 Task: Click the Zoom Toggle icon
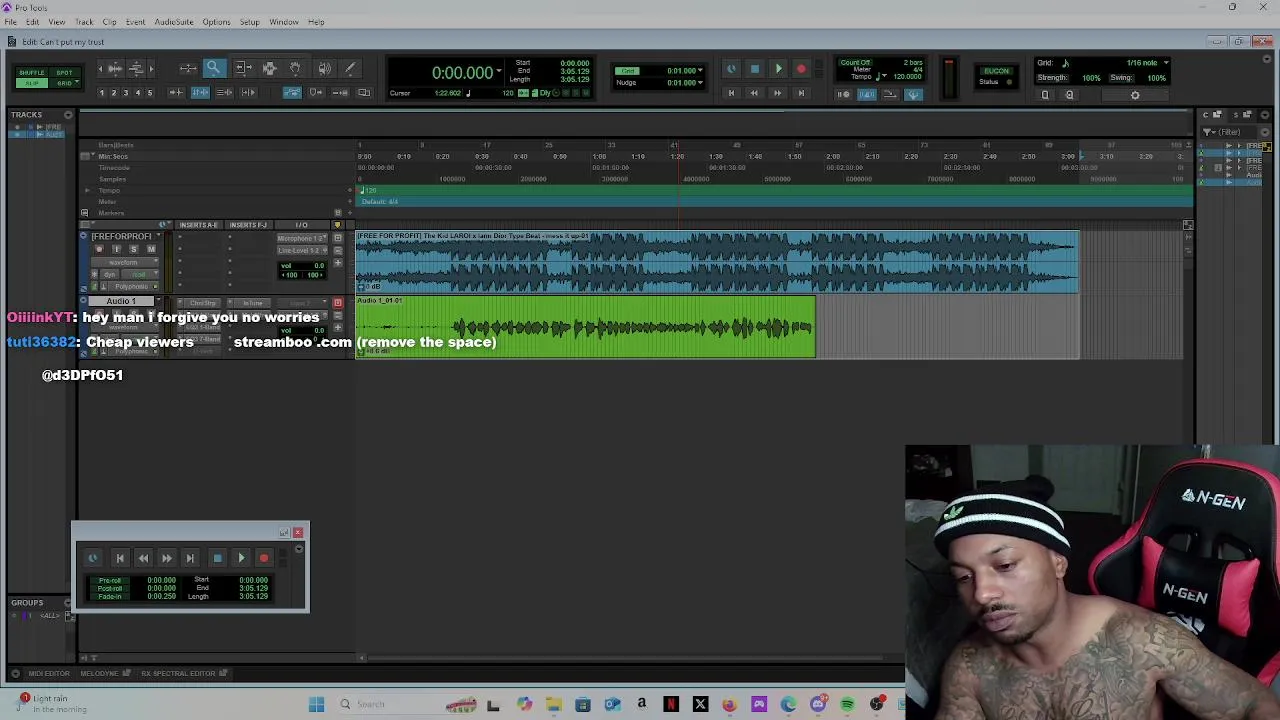tap(188, 68)
